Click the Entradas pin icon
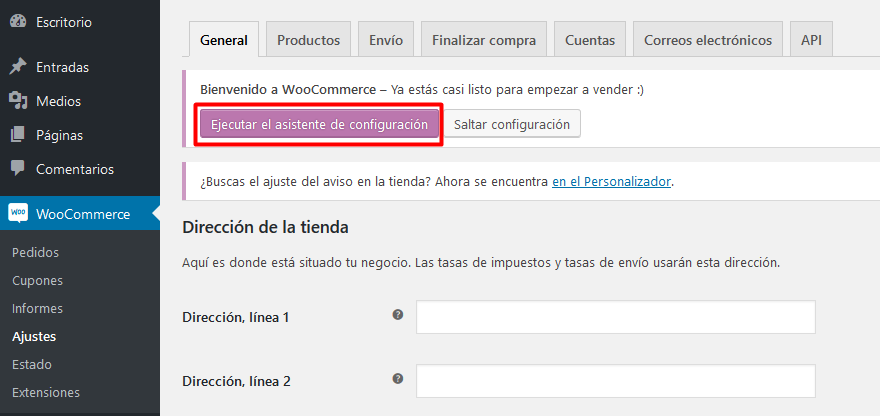Screen dimensions: 880x416 (18, 67)
